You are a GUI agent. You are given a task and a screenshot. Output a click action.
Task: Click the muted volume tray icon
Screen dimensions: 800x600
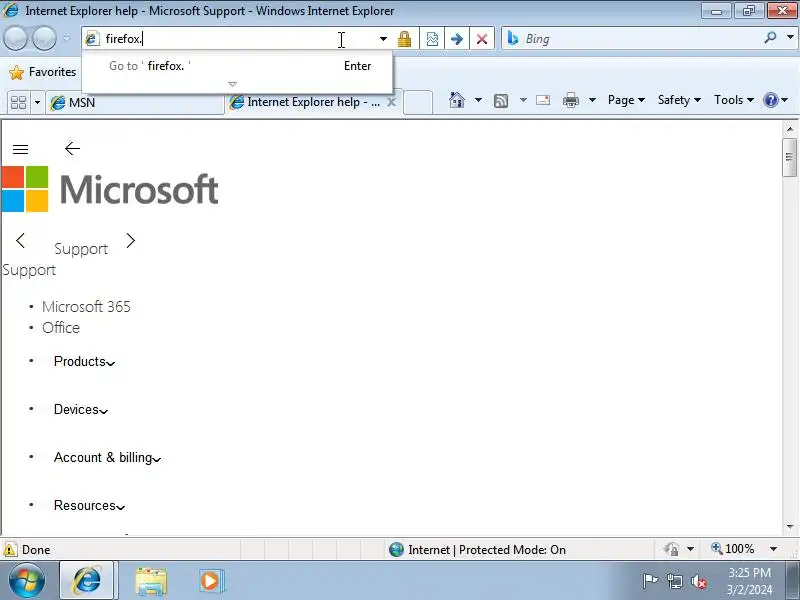pyautogui.click(x=699, y=581)
